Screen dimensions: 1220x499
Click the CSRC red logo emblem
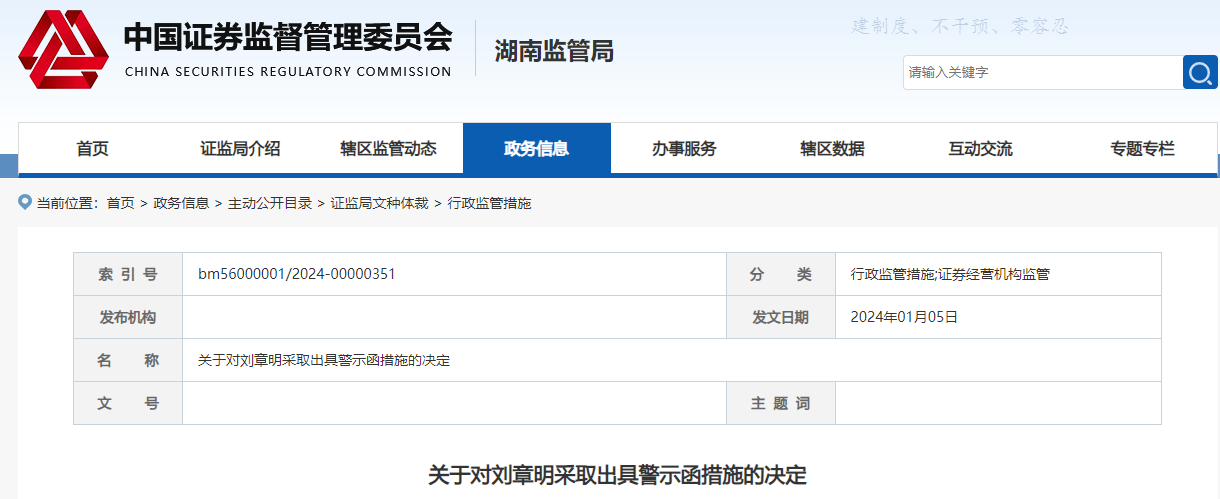point(63,50)
